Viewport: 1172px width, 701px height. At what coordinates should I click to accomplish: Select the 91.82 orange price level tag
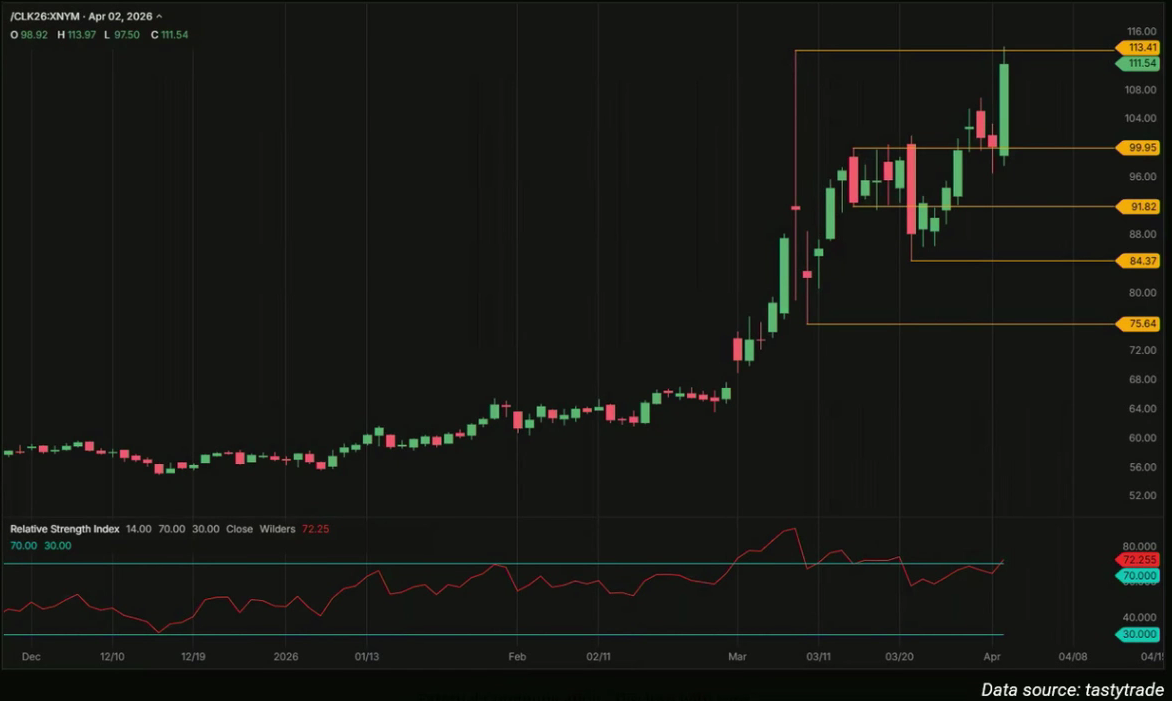1138,207
